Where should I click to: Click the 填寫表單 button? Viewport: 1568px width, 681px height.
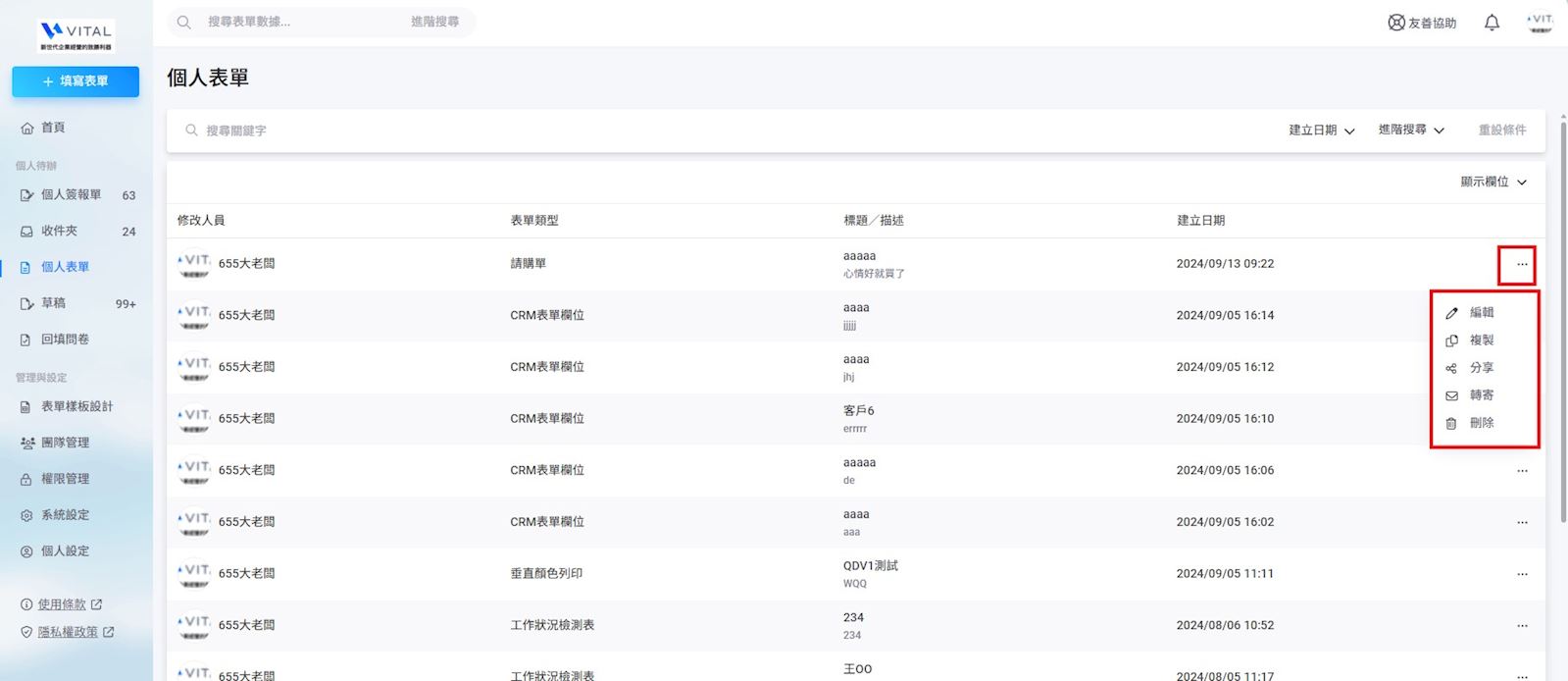point(76,81)
